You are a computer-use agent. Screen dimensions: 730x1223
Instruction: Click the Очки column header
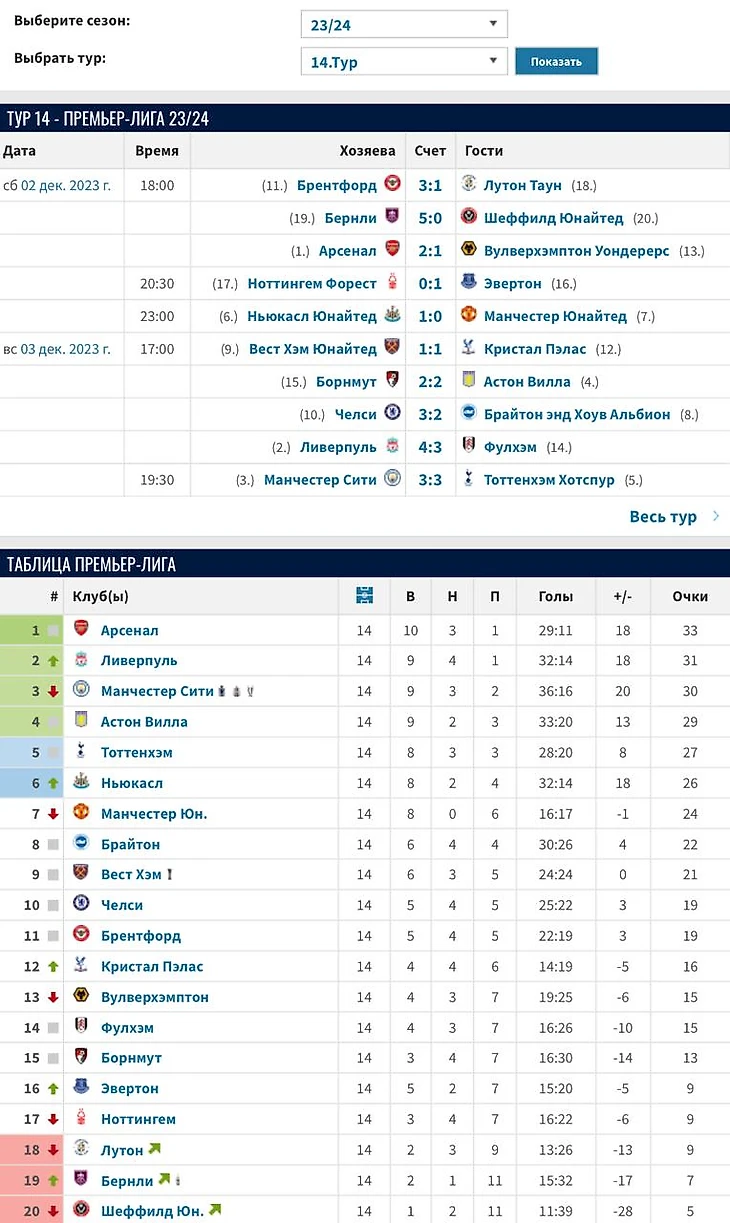click(690, 596)
